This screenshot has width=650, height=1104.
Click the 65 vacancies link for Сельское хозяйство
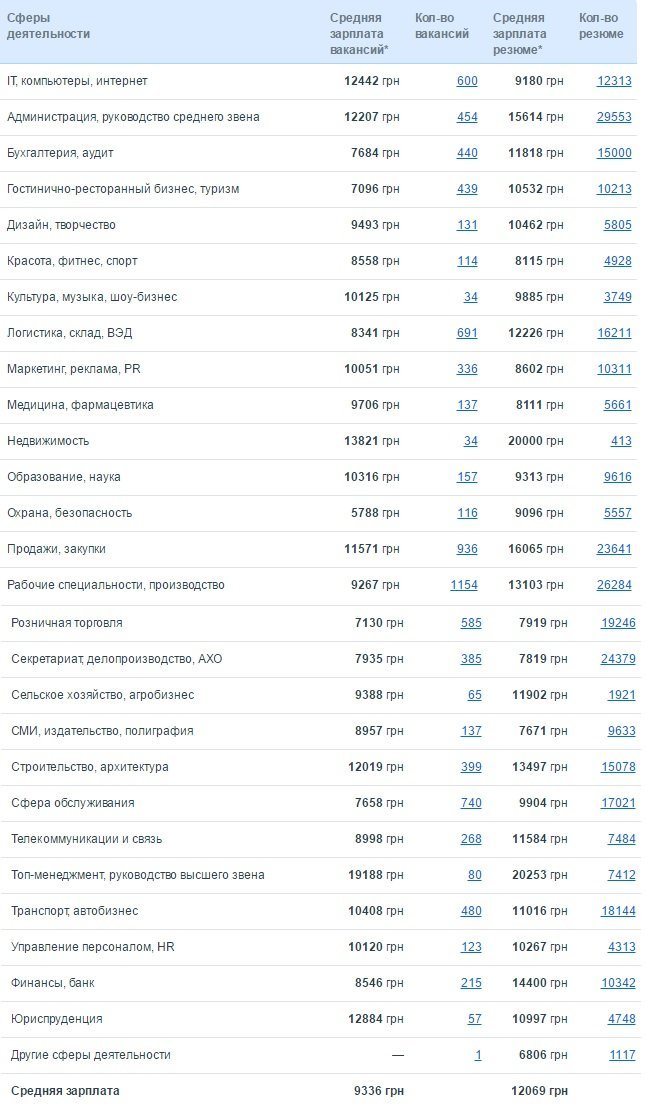(474, 695)
